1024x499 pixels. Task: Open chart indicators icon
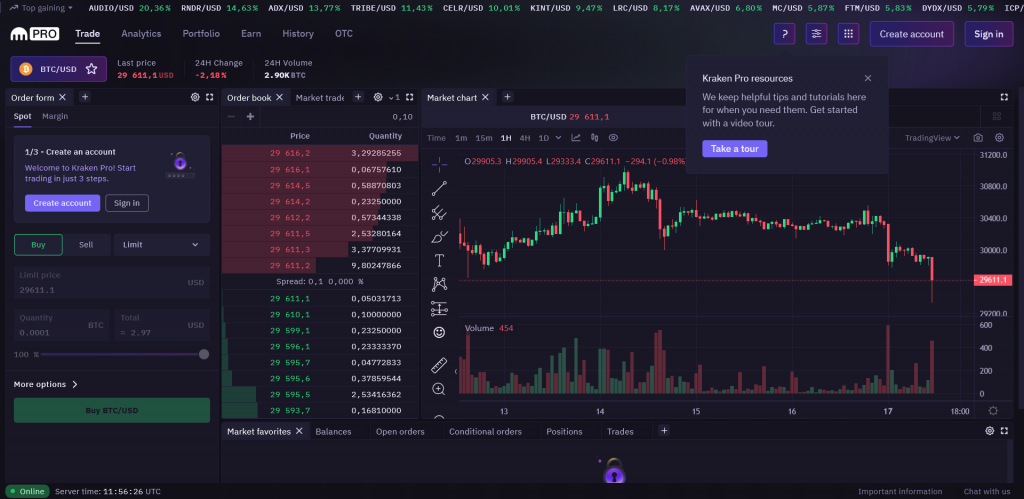coord(576,138)
